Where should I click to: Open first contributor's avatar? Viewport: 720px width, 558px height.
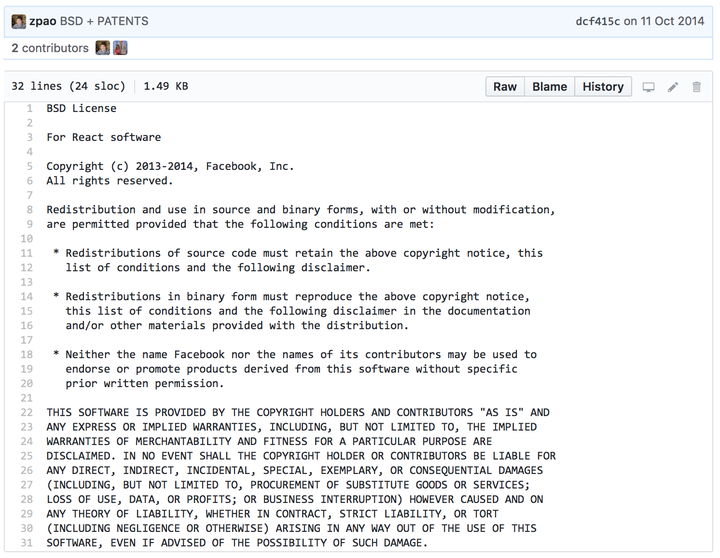click(x=102, y=48)
